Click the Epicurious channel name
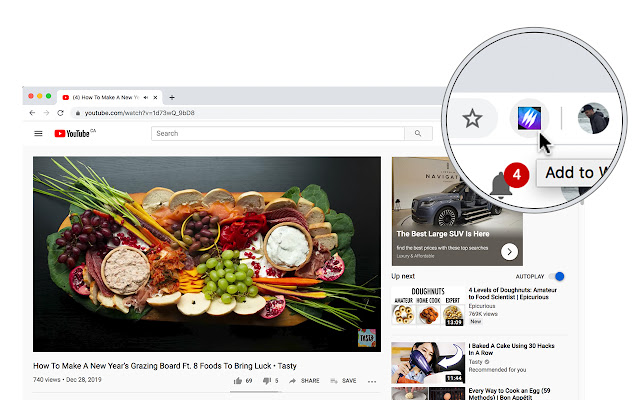Viewport: 640px width, 400px height. click(x=482, y=306)
